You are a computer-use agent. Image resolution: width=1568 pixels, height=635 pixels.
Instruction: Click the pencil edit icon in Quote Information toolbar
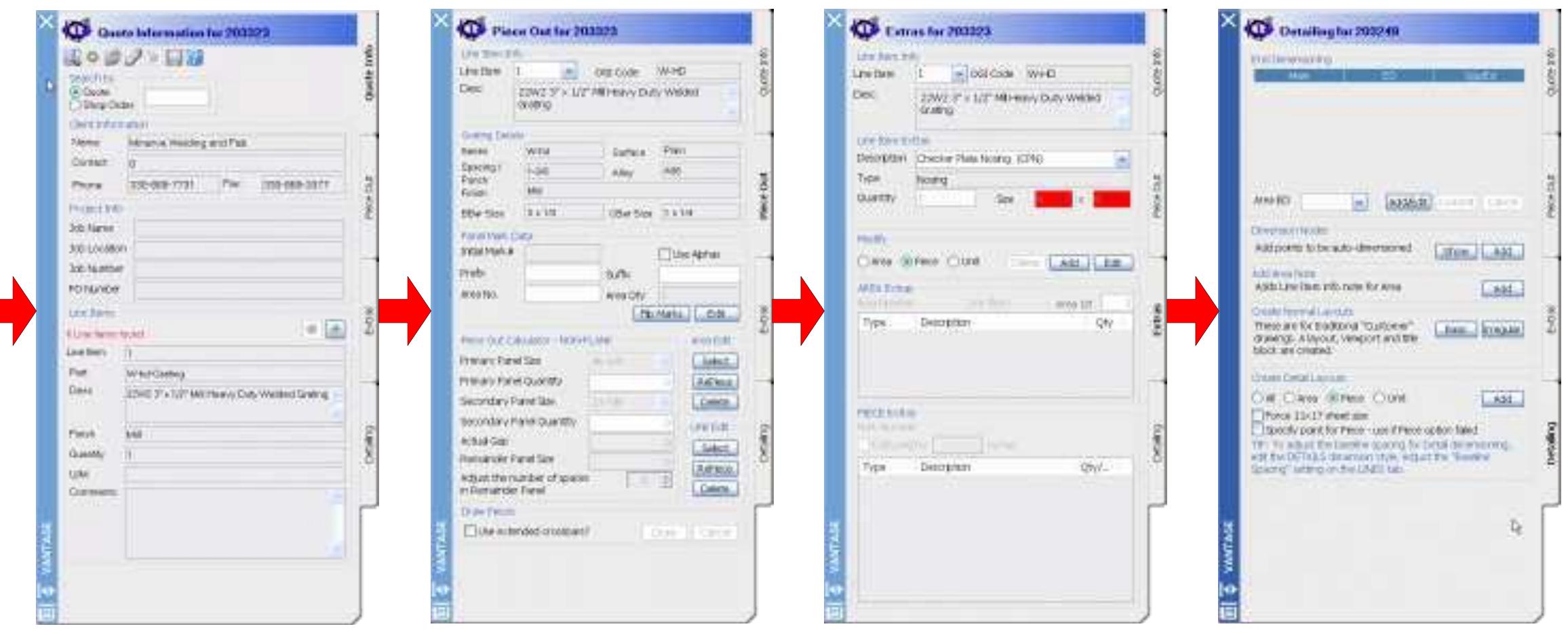point(135,58)
